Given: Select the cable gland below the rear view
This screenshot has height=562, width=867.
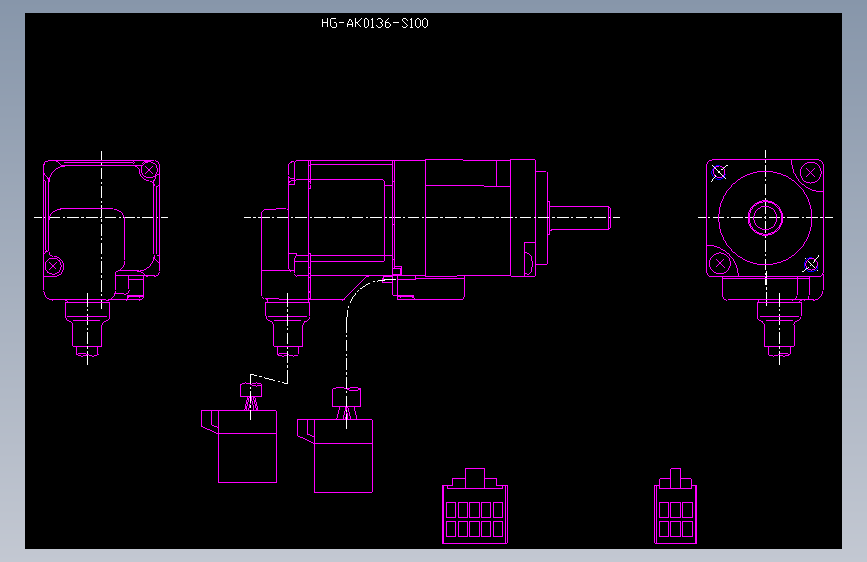Looking at the screenshot, I should click(x=87, y=329).
